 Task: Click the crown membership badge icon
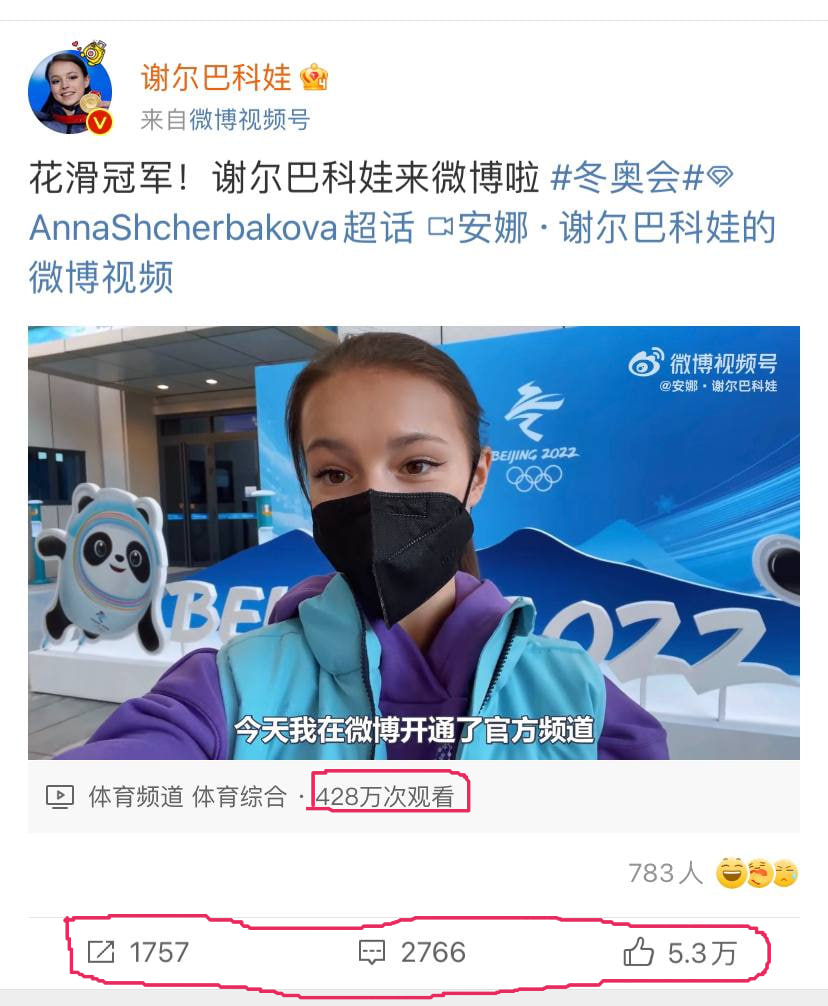pyautogui.click(x=314, y=78)
